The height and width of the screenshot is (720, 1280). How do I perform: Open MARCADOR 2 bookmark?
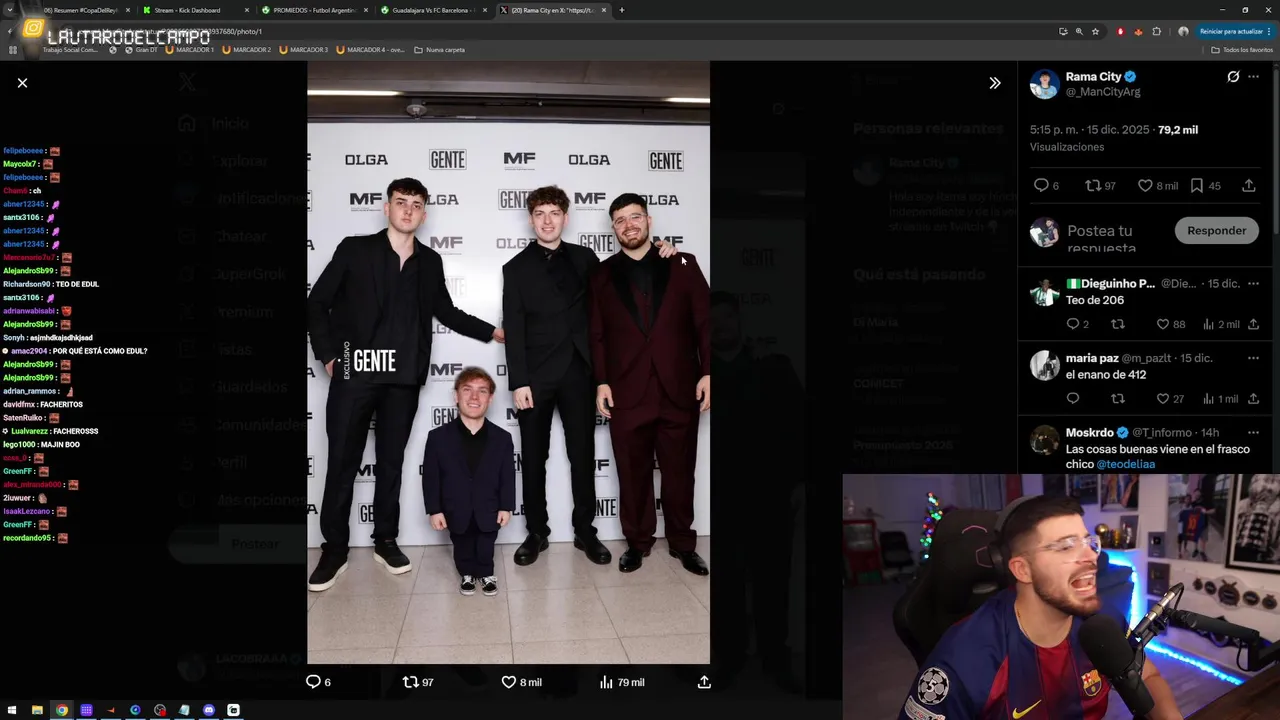(x=247, y=49)
